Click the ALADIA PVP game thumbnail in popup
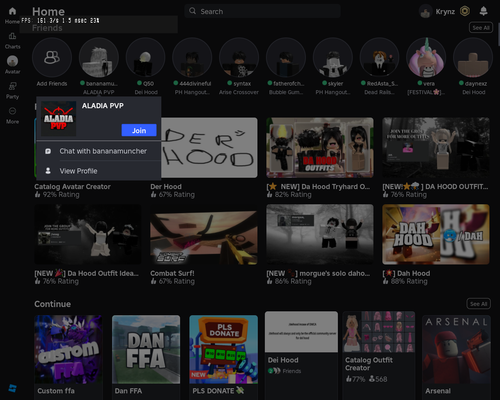 pyautogui.click(x=58, y=119)
